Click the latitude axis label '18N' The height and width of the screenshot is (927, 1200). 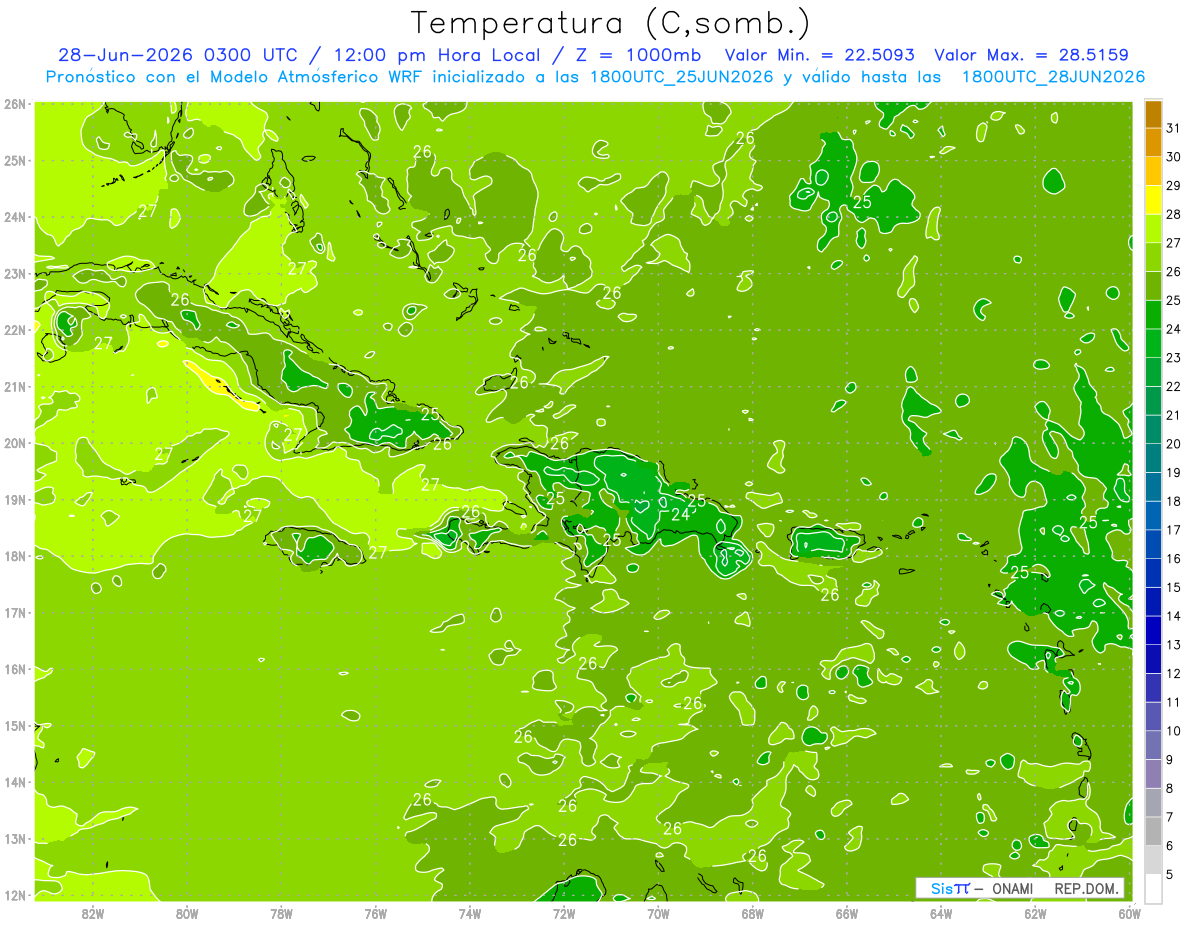coord(14,556)
